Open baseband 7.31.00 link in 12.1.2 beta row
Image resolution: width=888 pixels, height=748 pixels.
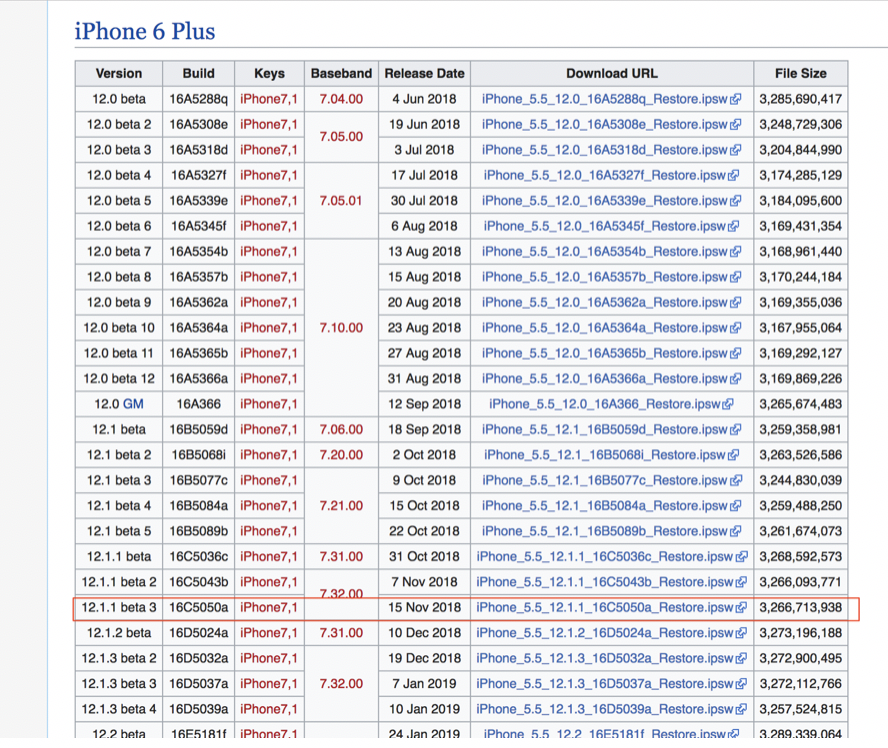[x=341, y=634]
